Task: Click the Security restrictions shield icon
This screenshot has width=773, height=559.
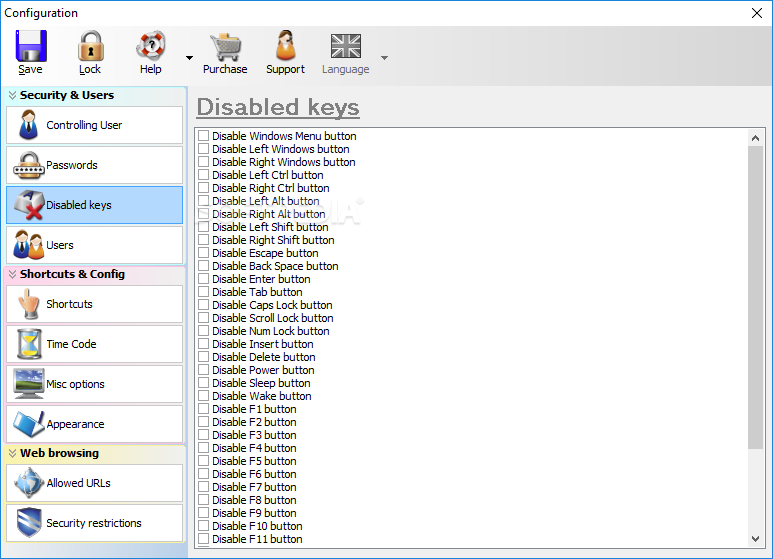Action: tap(29, 523)
